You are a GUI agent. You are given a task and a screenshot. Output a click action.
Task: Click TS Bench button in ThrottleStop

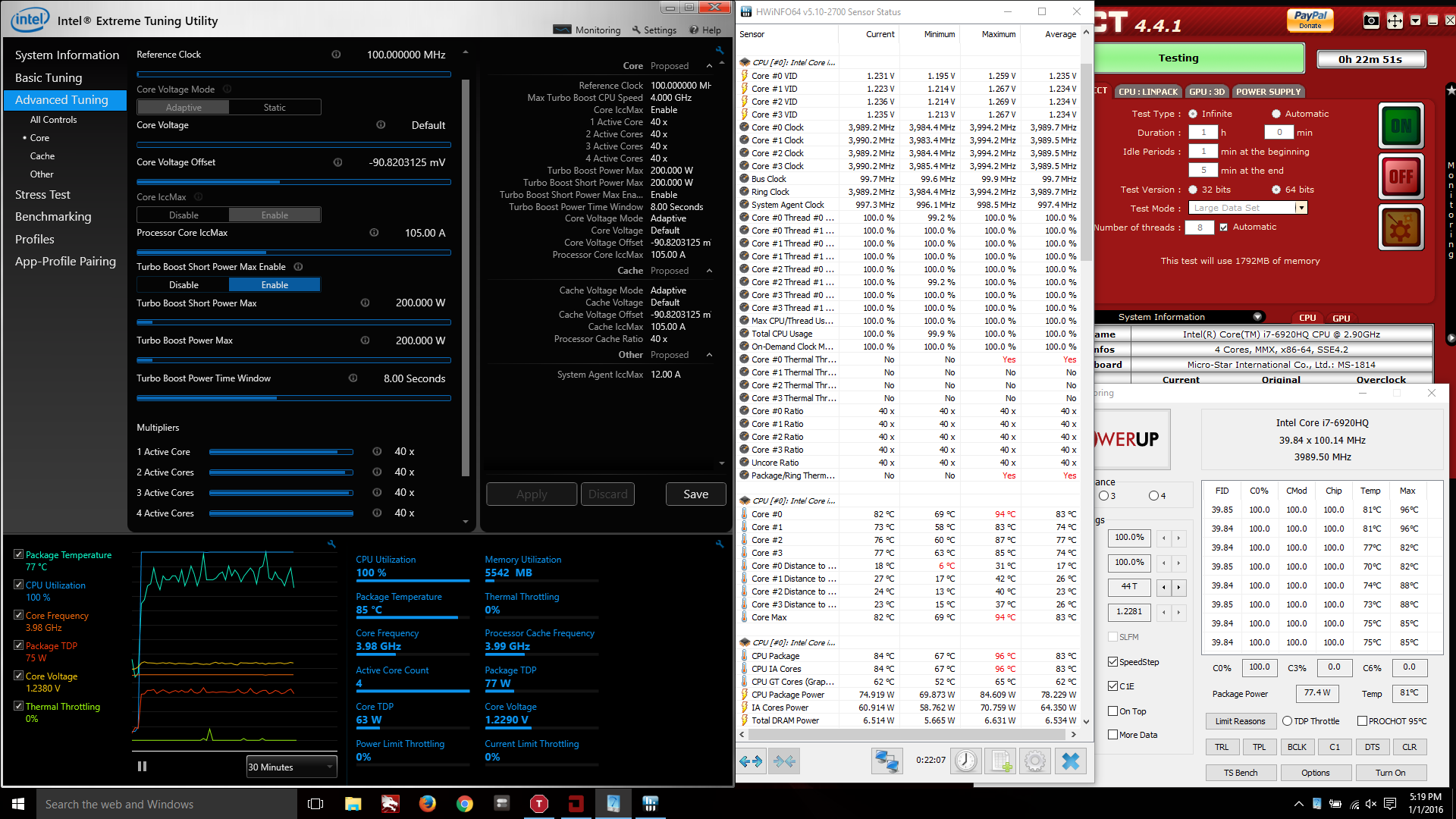1241,773
